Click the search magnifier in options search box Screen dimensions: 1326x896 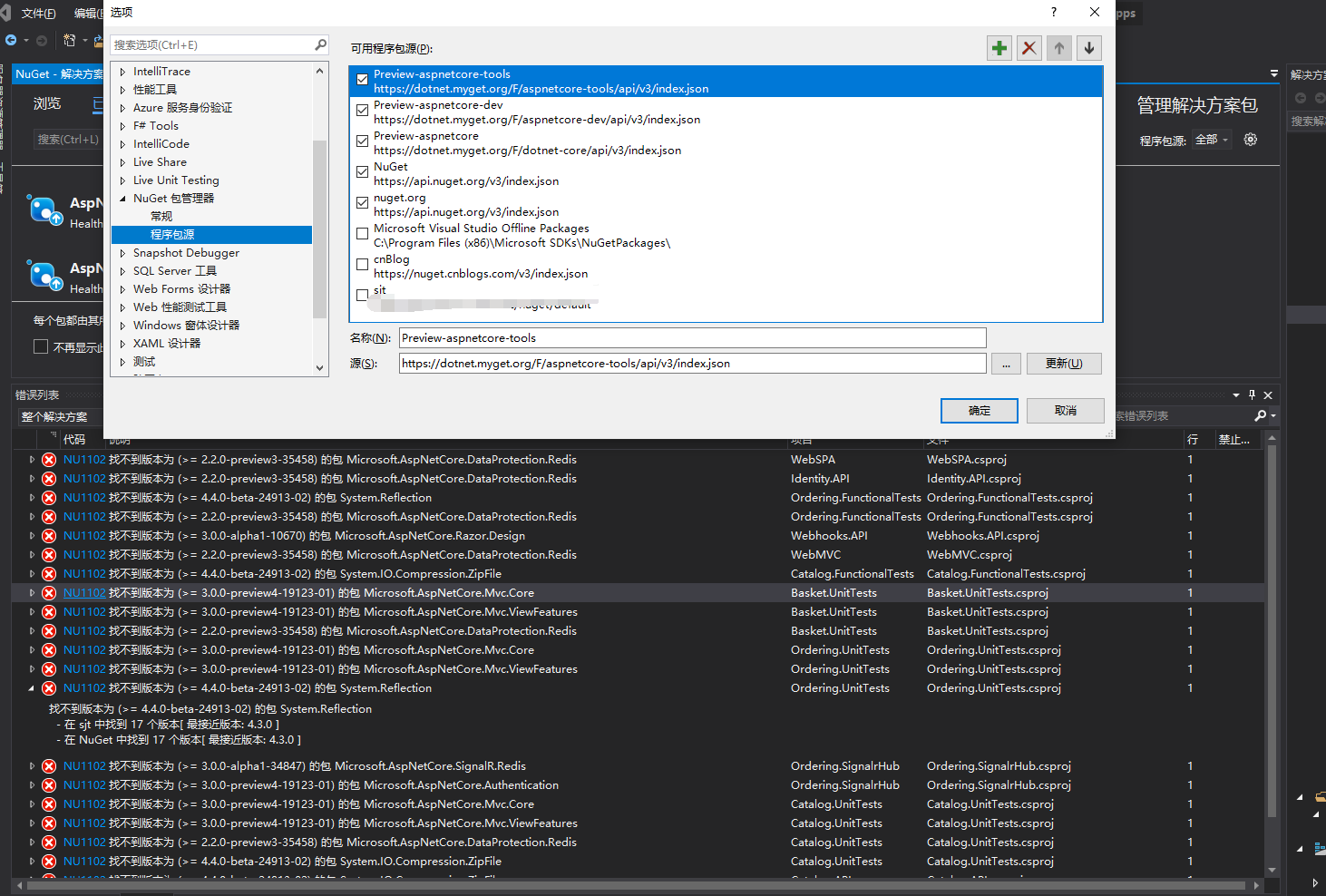click(x=320, y=44)
